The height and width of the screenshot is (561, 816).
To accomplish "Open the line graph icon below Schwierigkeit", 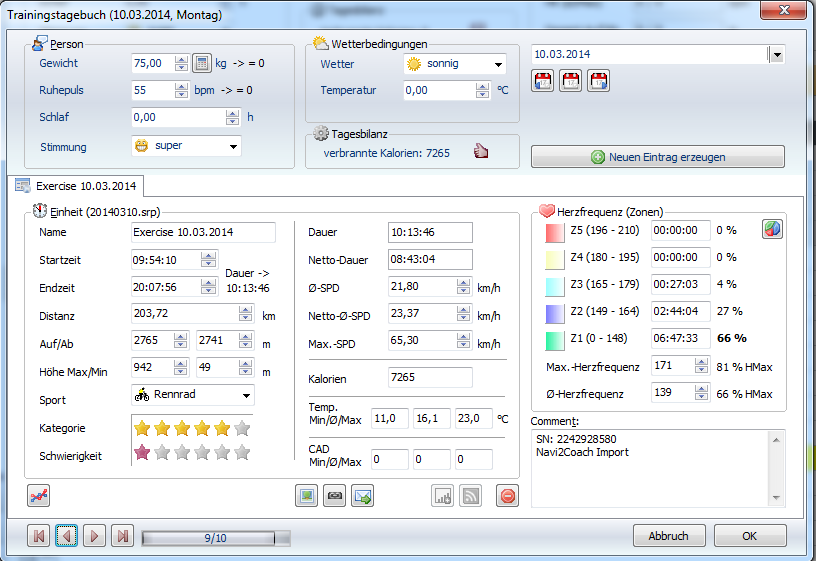I will 39,494.
